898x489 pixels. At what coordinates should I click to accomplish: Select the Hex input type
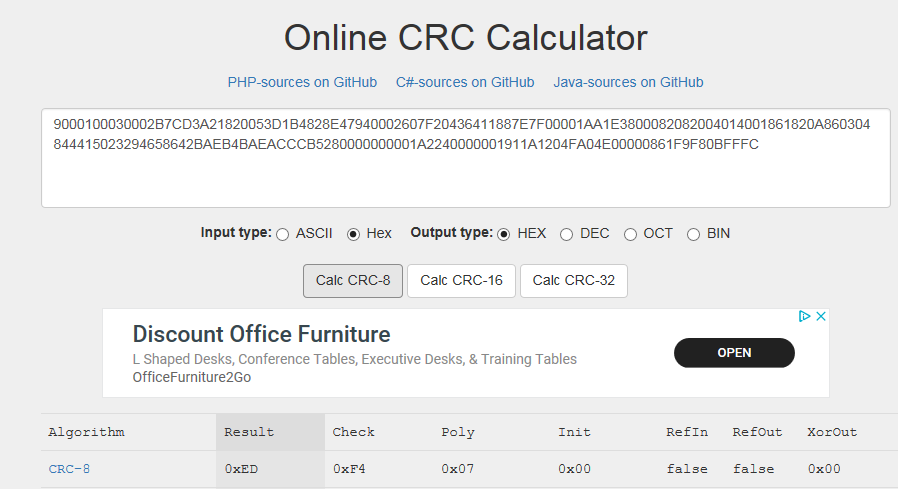pos(353,234)
